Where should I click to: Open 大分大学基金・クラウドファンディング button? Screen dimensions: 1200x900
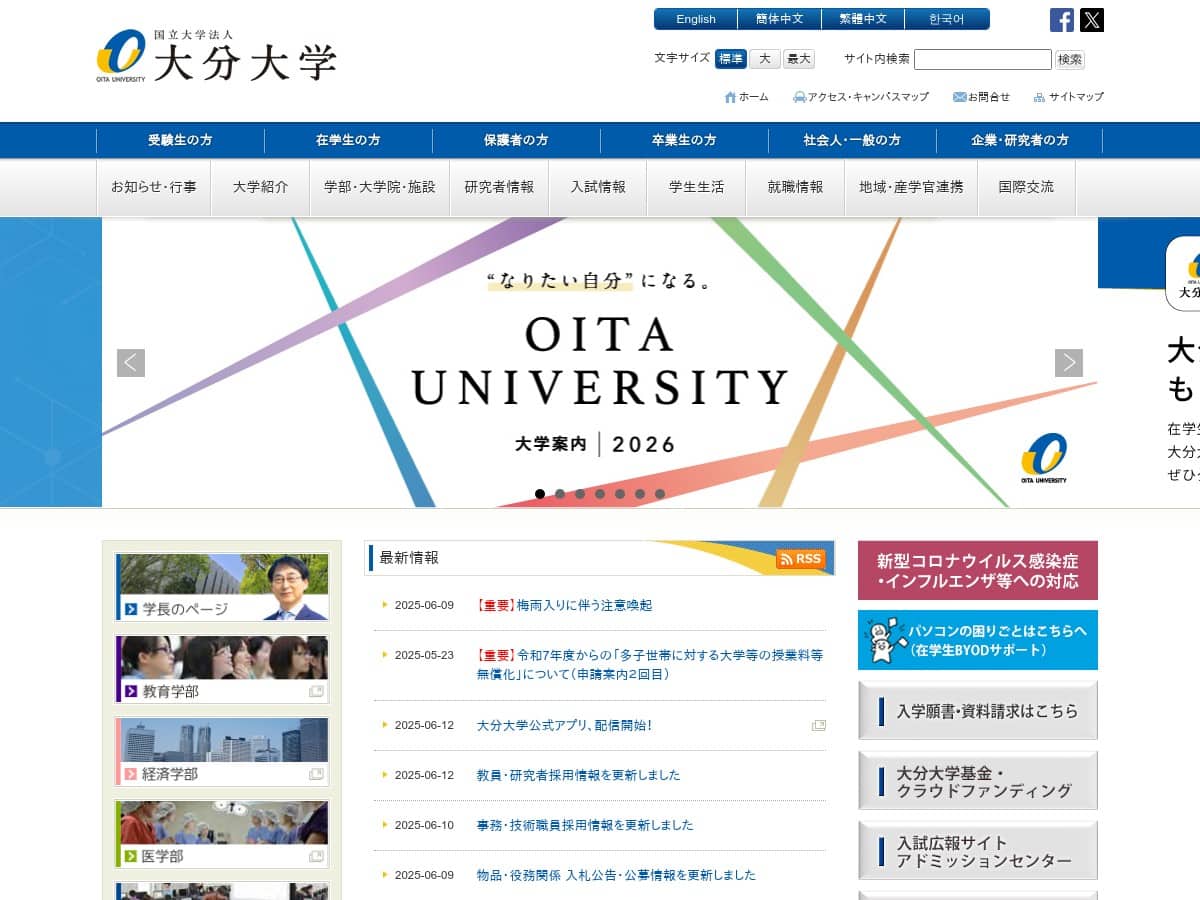coord(978,781)
